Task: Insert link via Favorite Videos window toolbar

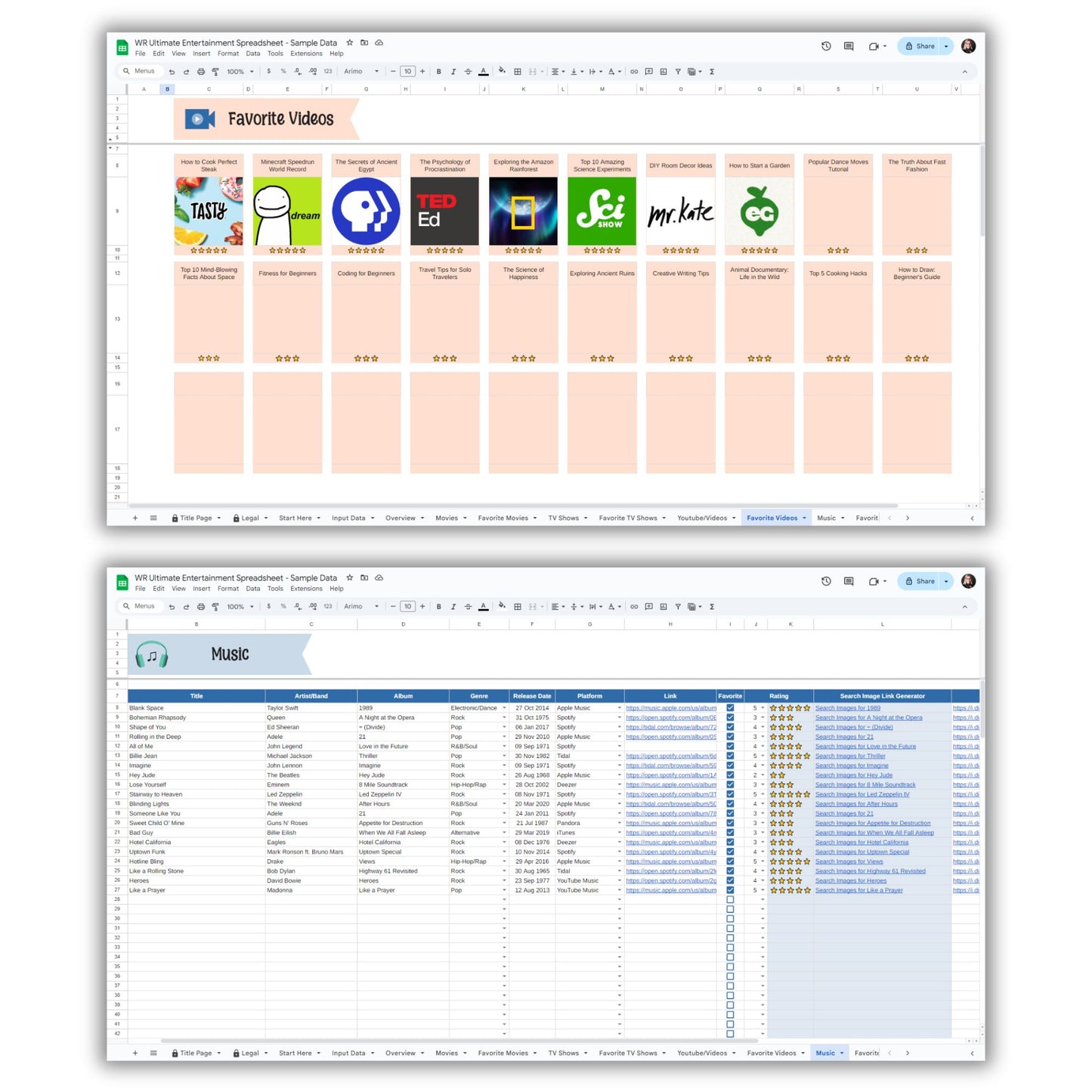Action: tap(634, 72)
